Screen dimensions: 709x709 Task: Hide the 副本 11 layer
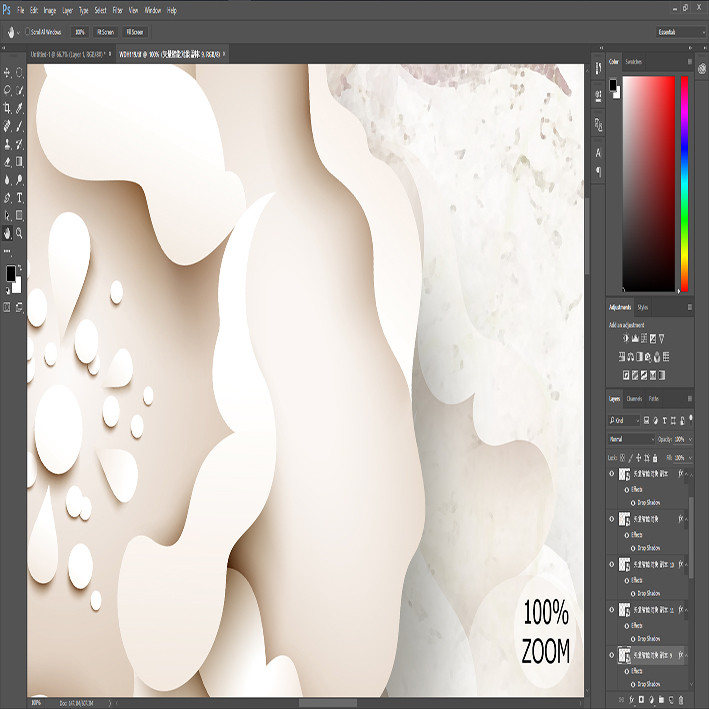coord(612,609)
